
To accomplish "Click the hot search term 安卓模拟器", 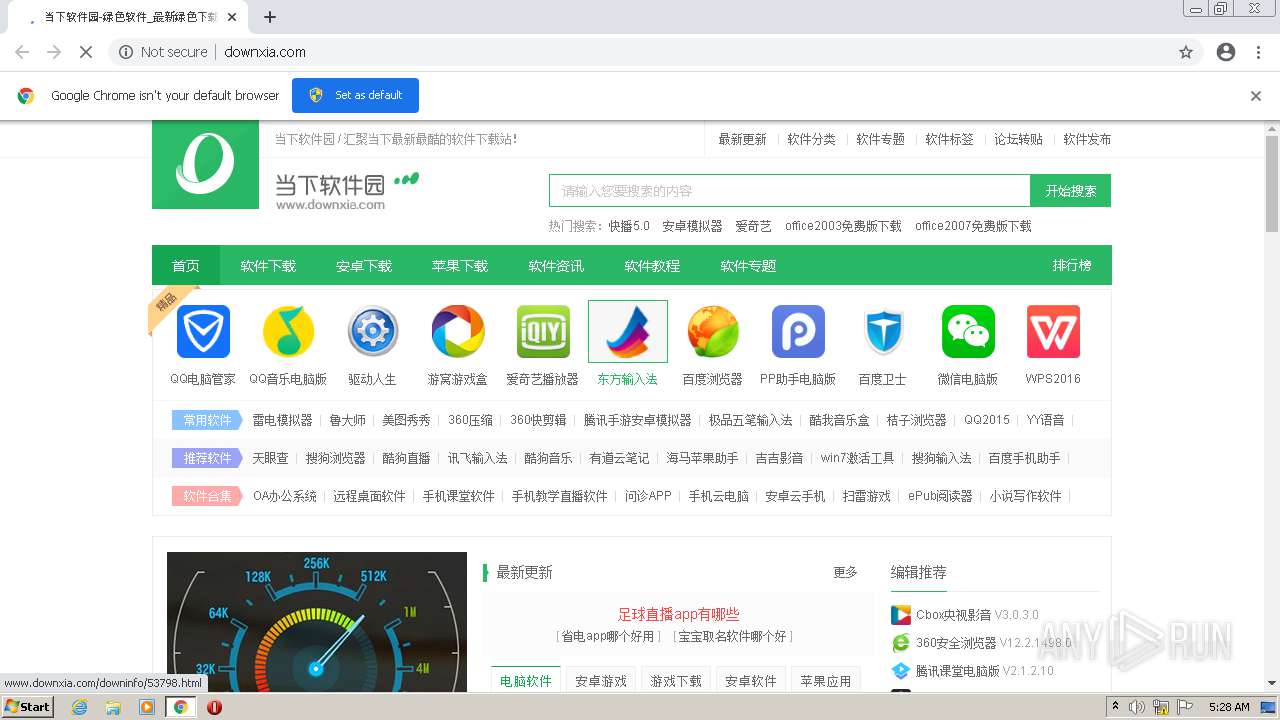I will pyautogui.click(x=692, y=226).
